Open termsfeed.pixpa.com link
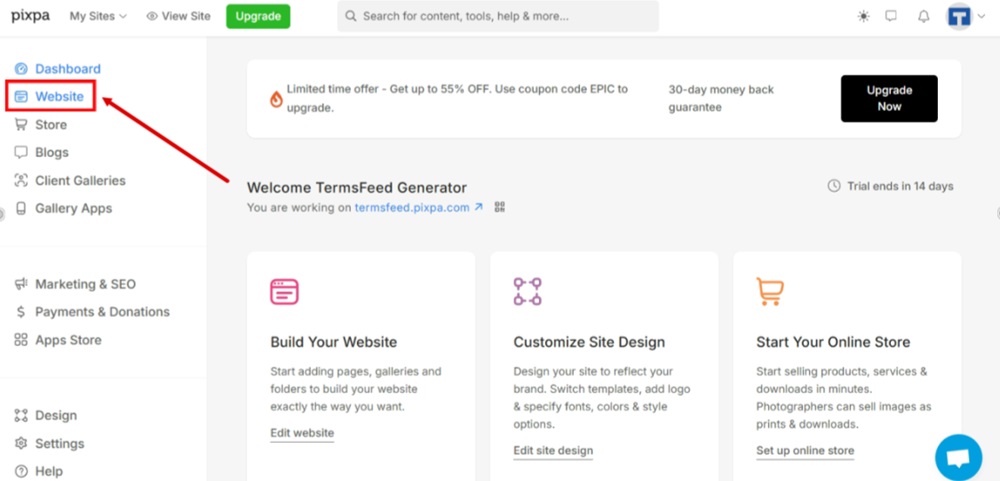Image resolution: width=1000 pixels, height=481 pixels. pyautogui.click(x=412, y=207)
